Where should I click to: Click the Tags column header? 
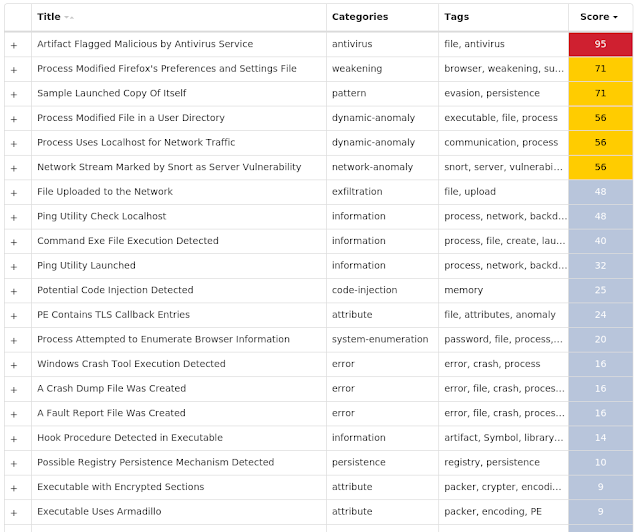pos(456,17)
